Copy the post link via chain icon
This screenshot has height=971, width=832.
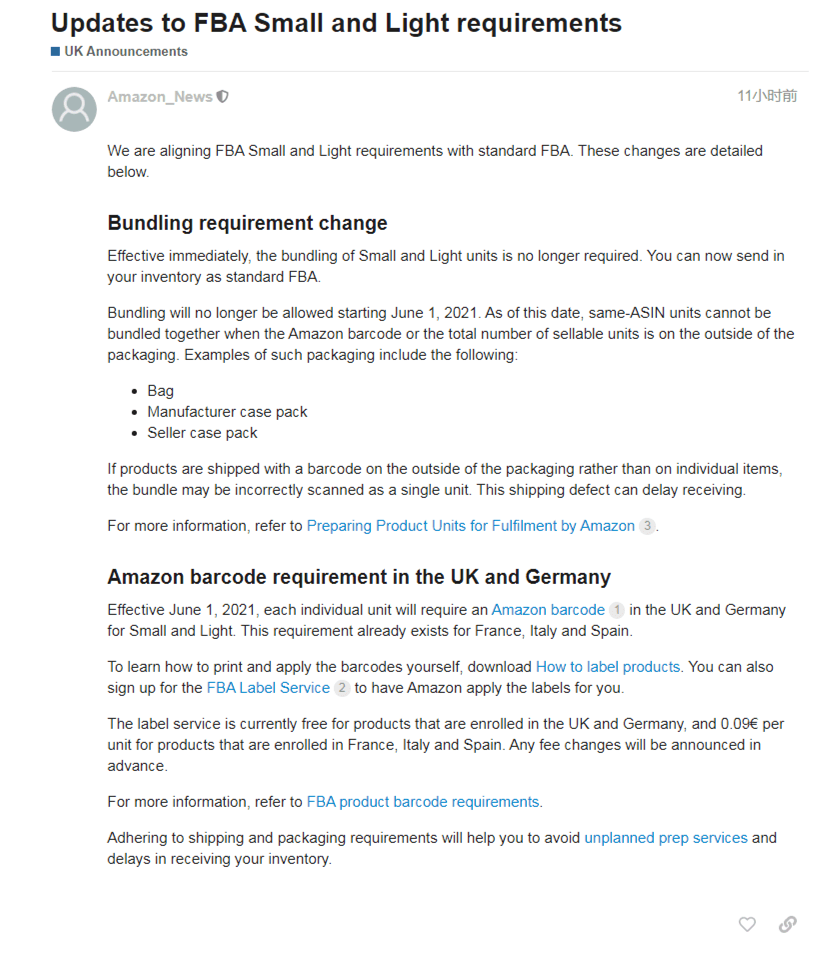(787, 924)
